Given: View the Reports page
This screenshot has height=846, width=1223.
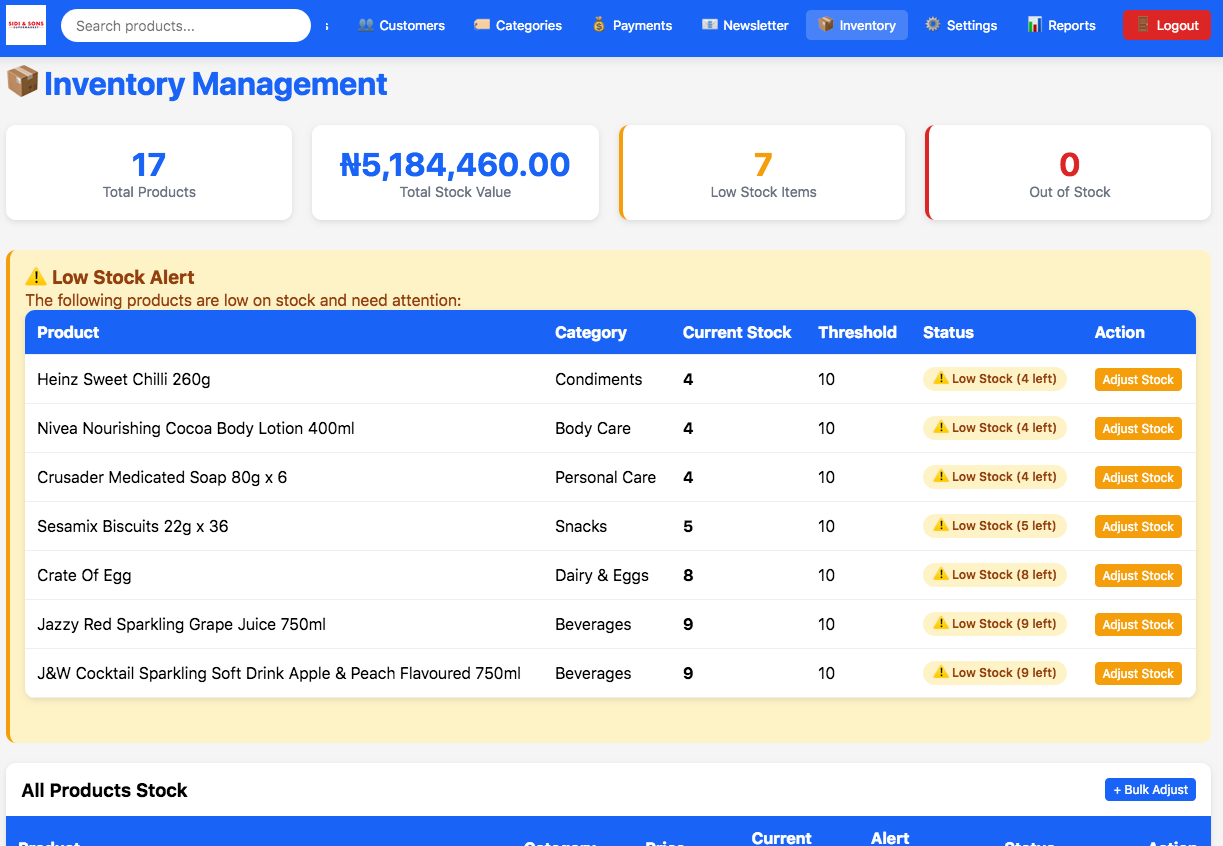Looking at the screenshot, I should tap(1062, 25).
